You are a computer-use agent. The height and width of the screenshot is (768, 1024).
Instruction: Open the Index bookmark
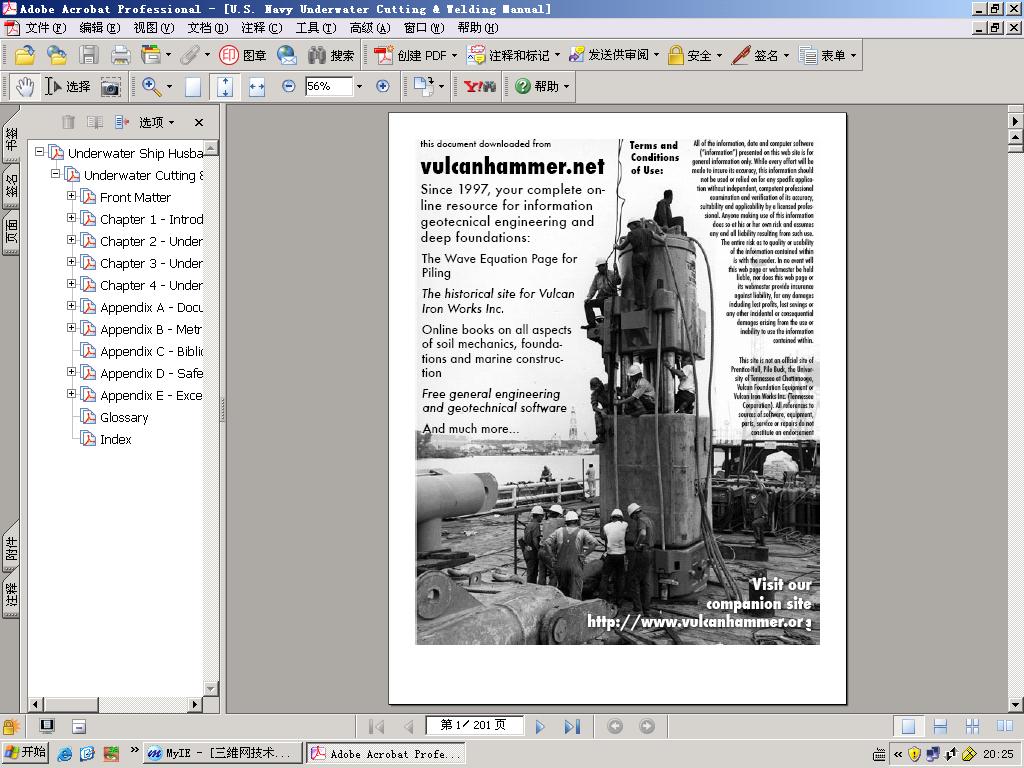116,440
